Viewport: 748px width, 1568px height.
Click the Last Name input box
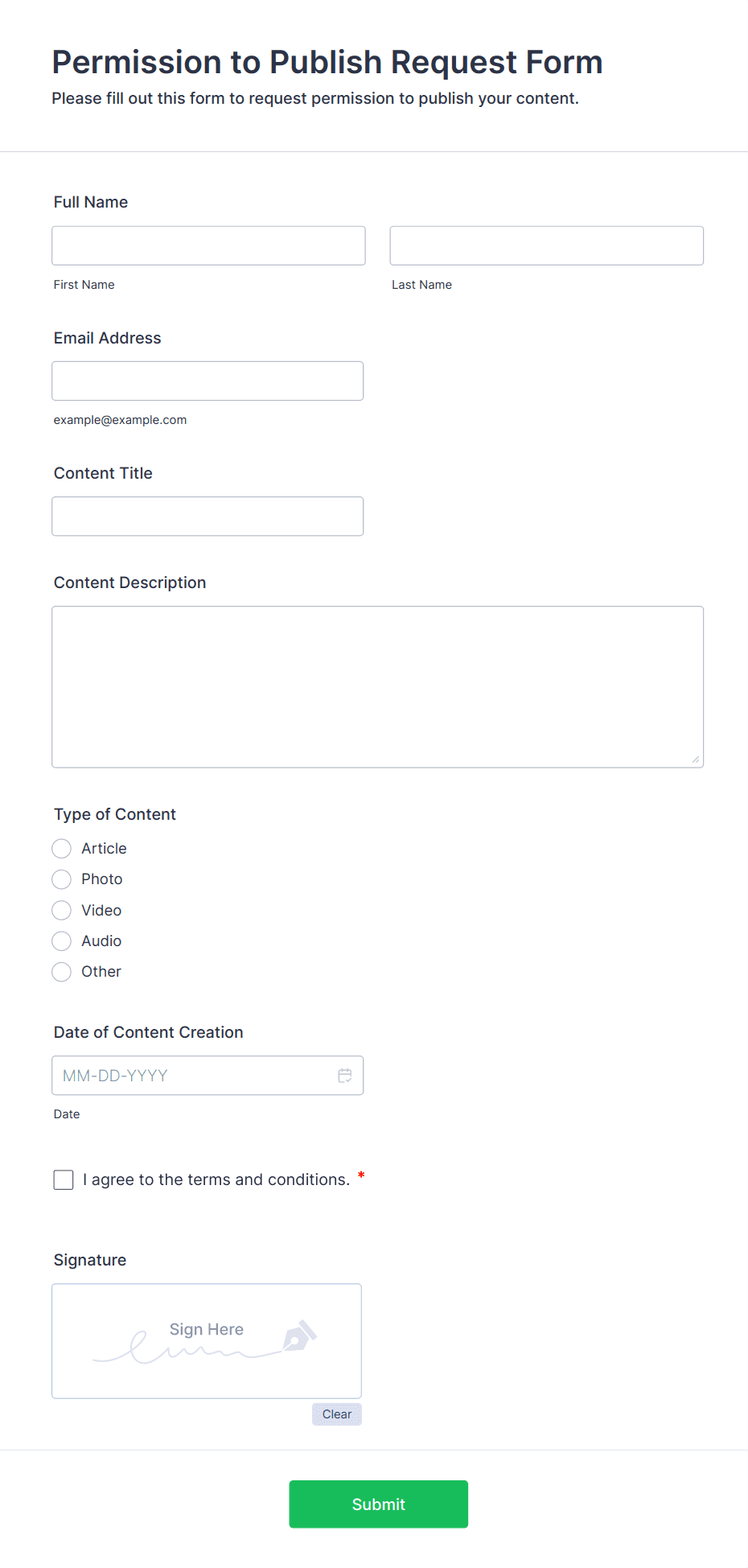pyautogui.click(x=546, y=245)
